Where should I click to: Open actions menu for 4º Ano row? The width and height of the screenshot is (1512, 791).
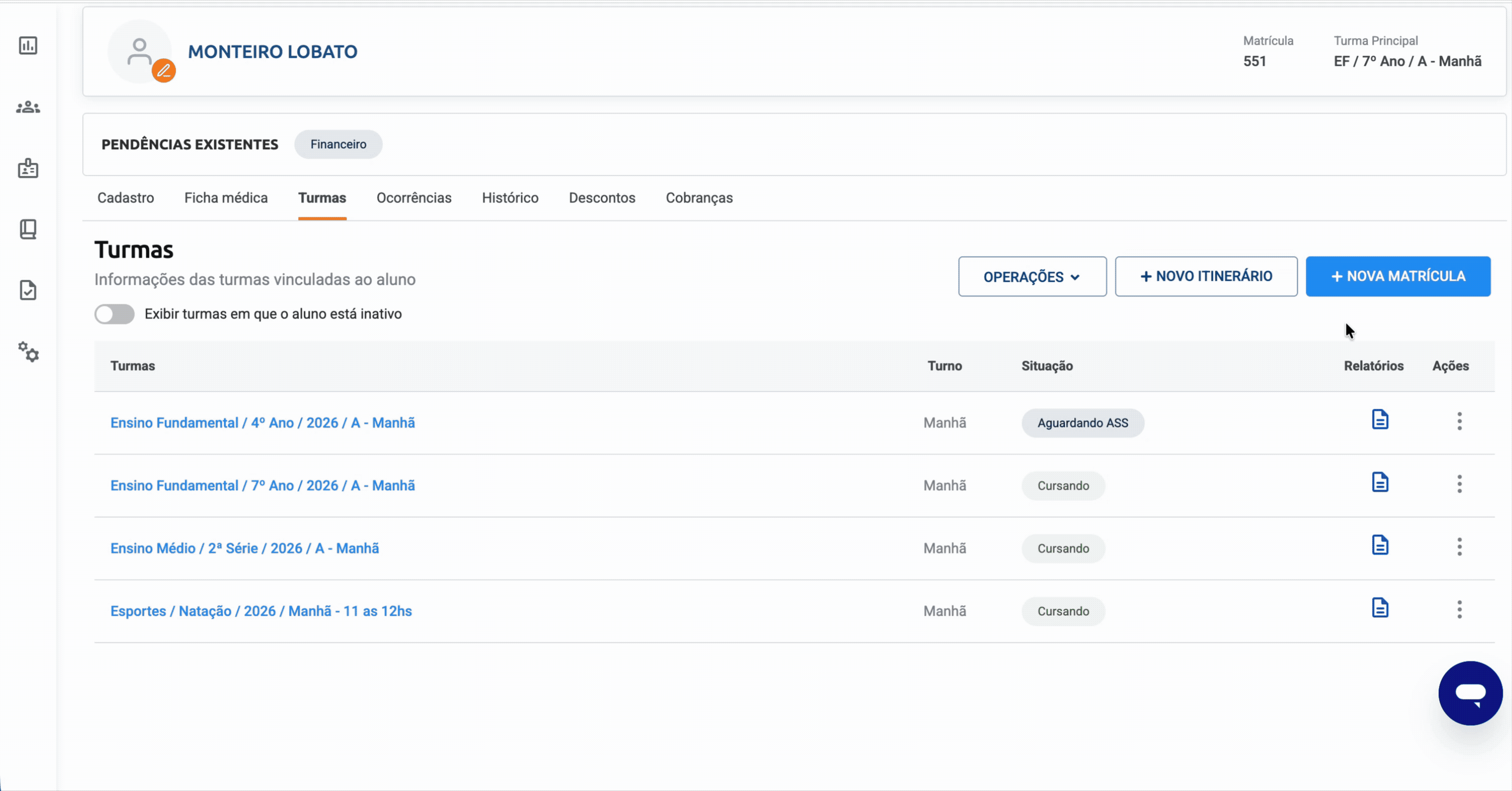(1459, 421)
